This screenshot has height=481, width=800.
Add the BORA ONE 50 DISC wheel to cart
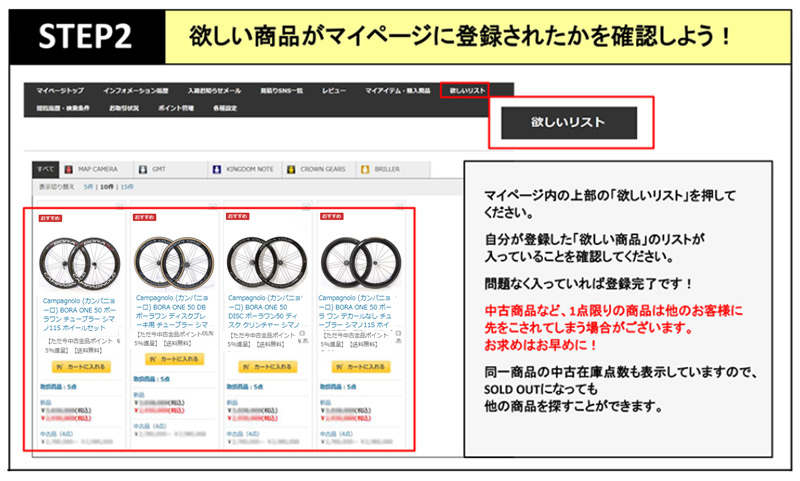(x=268, y=367)
